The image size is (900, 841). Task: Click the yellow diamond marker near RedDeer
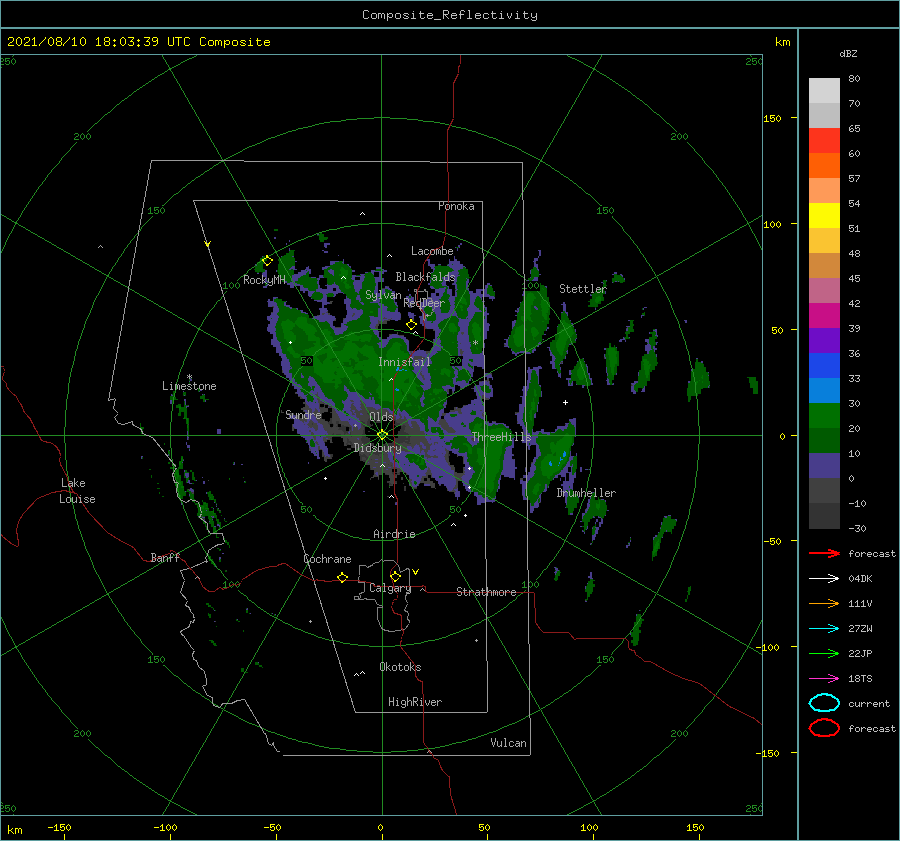click(x=411, y=325)
